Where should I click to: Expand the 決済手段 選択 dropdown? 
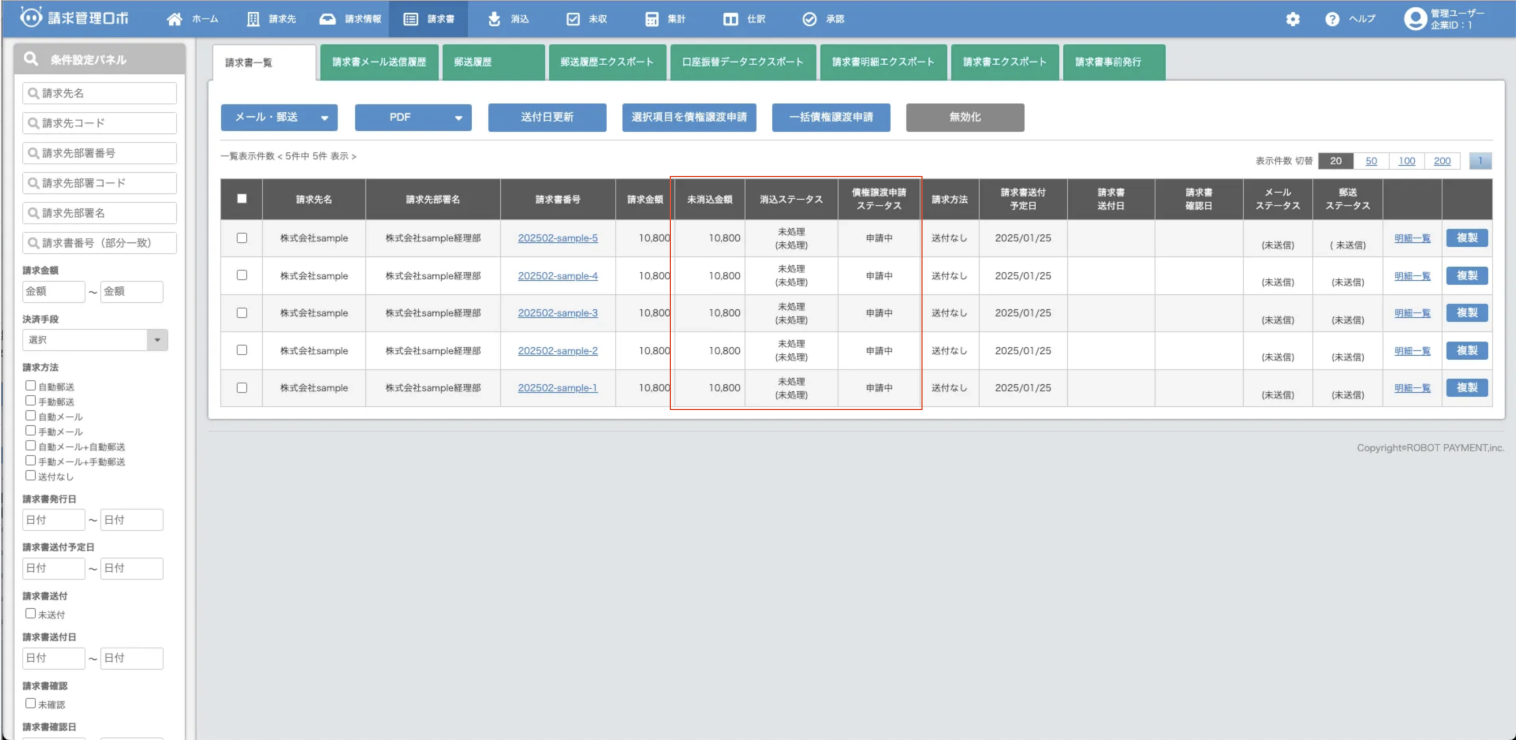click(x=95, y=340)
